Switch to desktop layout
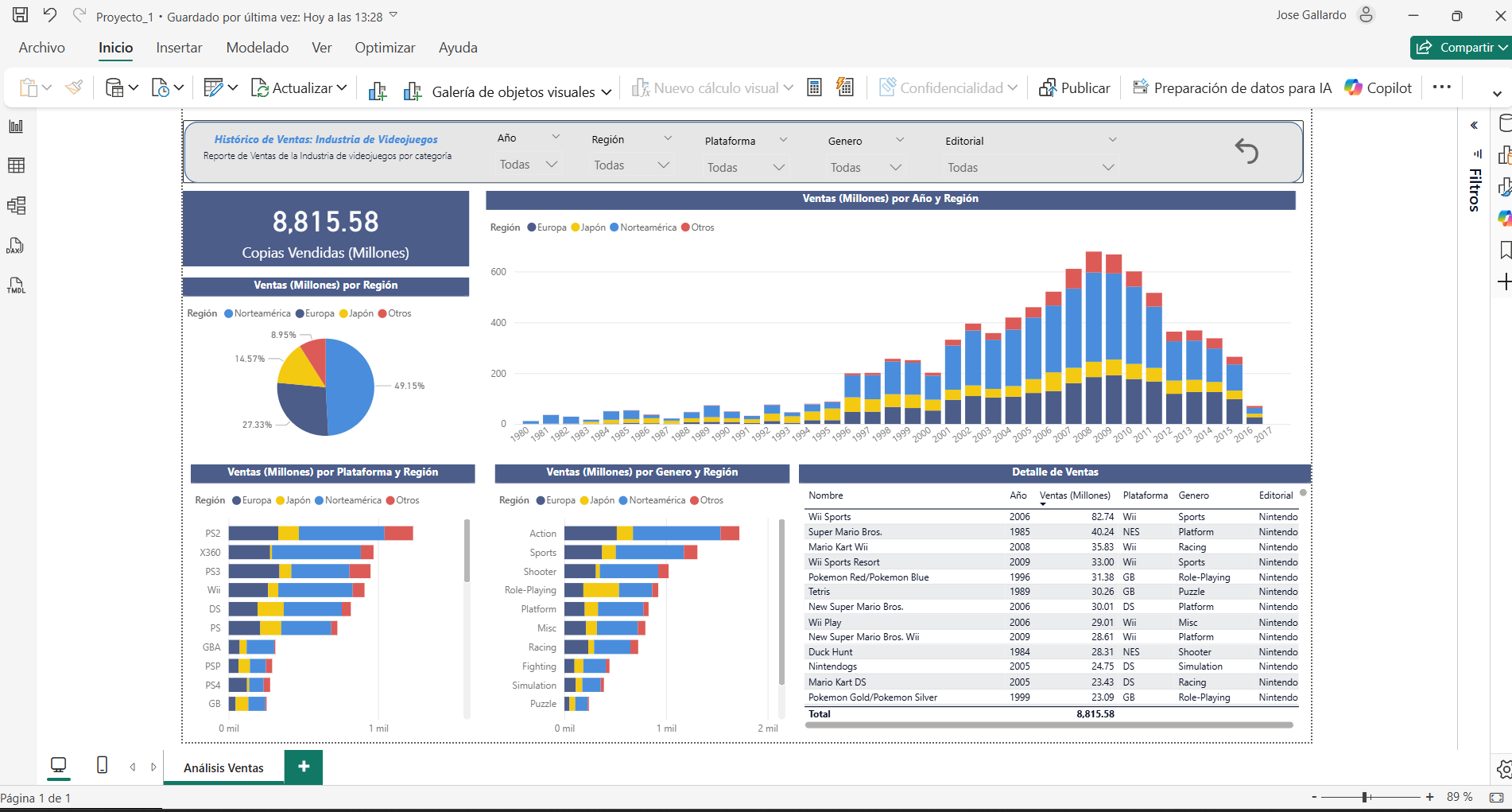The width and height of the screenshot is (1512, 812). (58, 765)
